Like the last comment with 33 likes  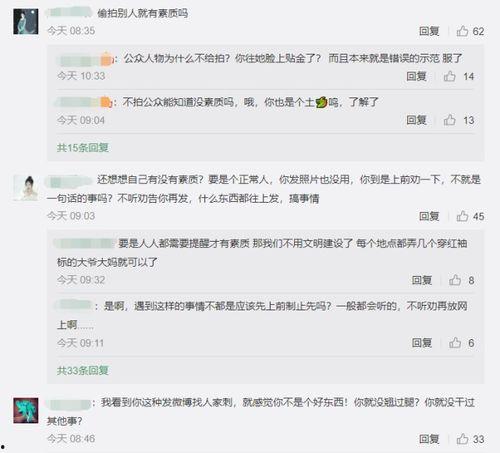[x=462, y=439]
